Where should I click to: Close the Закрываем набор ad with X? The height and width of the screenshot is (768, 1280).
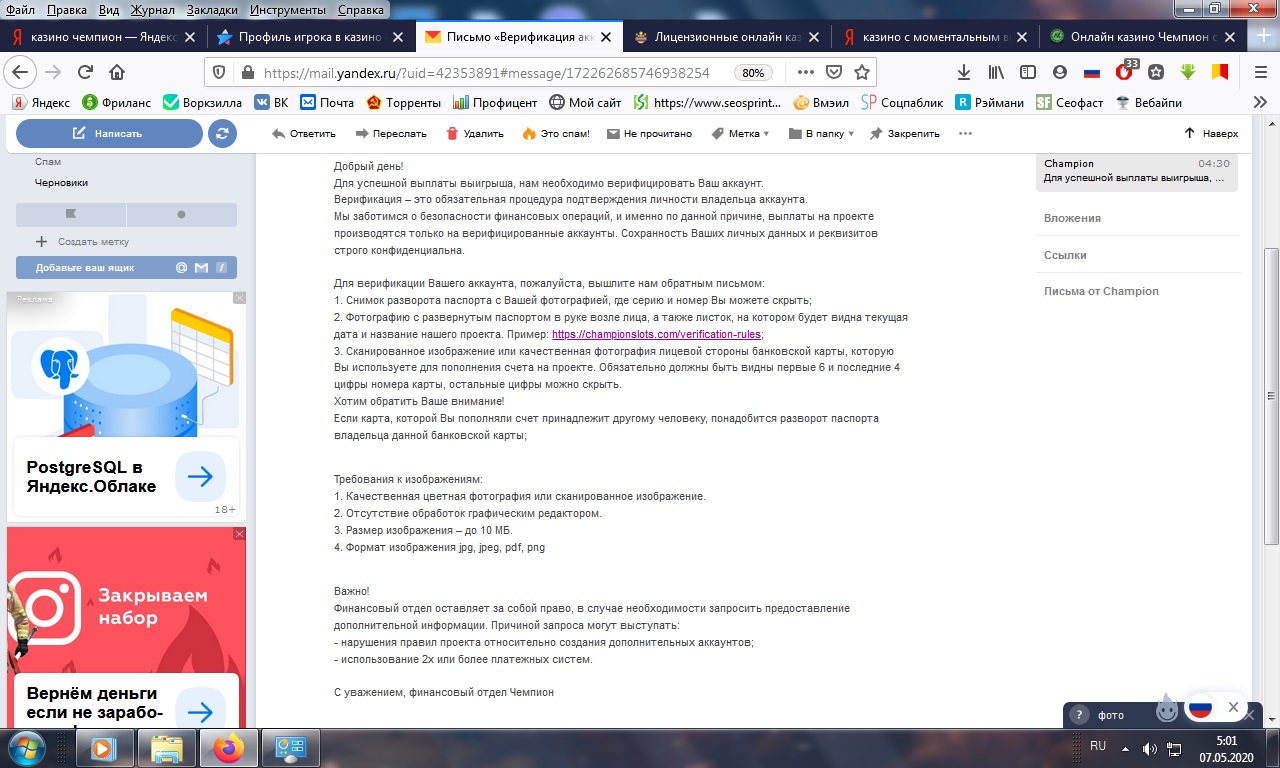coord(239,534)
